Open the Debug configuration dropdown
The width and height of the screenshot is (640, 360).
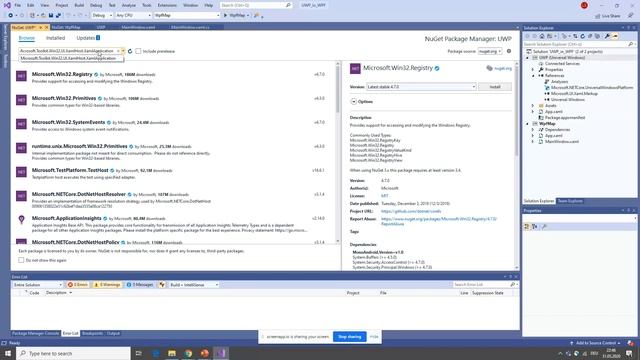tap(102, 16)
